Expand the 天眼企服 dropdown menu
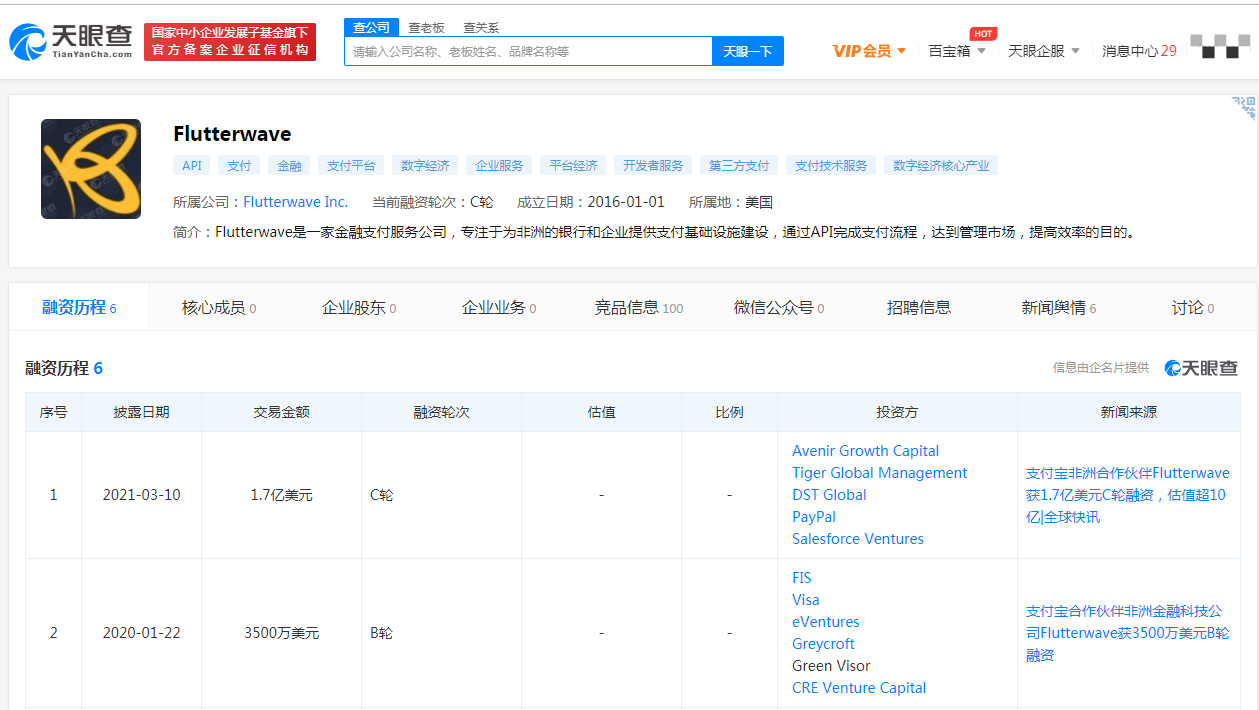Viewport: 1259px width, 710px height. 1044,51
